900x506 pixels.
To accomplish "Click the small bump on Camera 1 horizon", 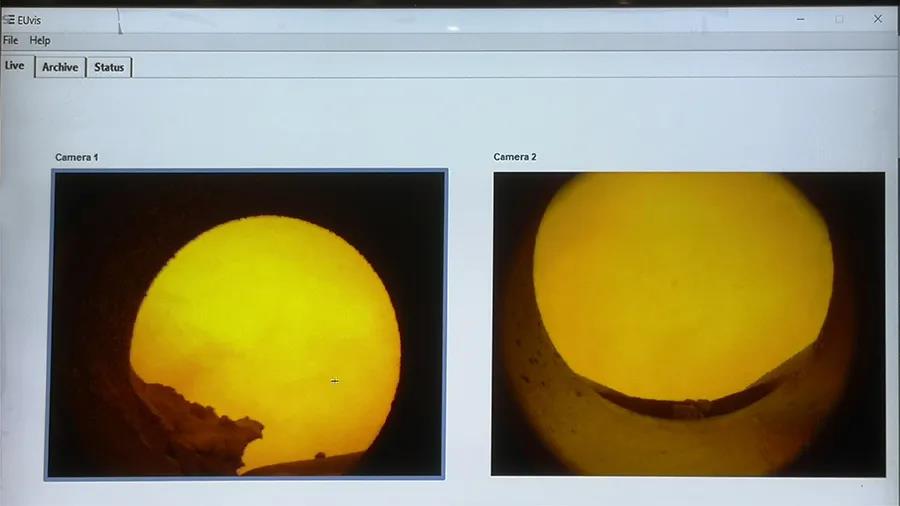I will point(320,455).
